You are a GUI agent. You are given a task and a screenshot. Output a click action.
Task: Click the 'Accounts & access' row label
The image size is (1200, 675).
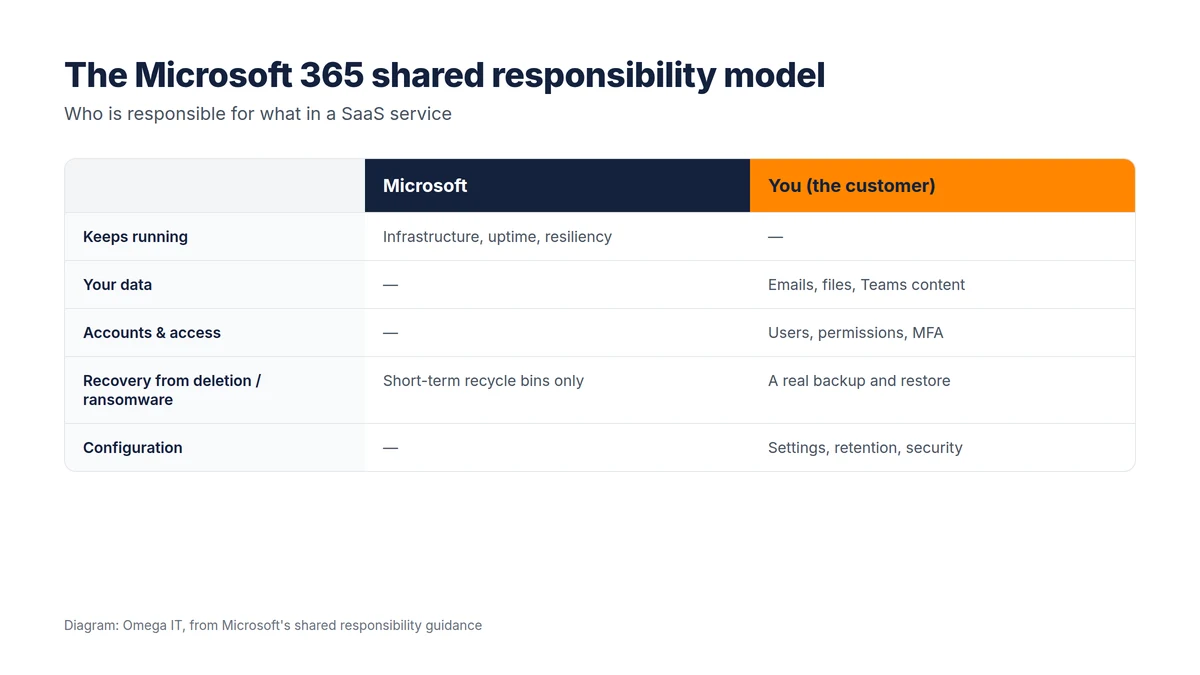pos(152,333)
